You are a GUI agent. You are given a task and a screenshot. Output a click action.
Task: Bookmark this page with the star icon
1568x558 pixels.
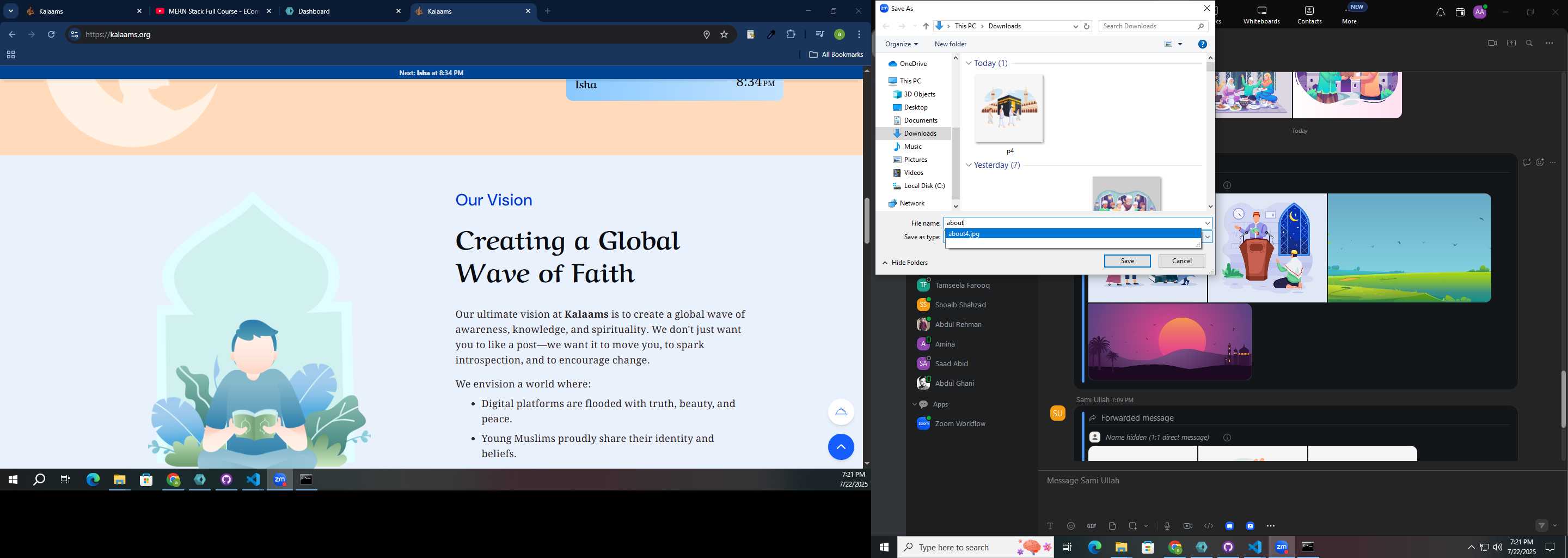point(724,35)
